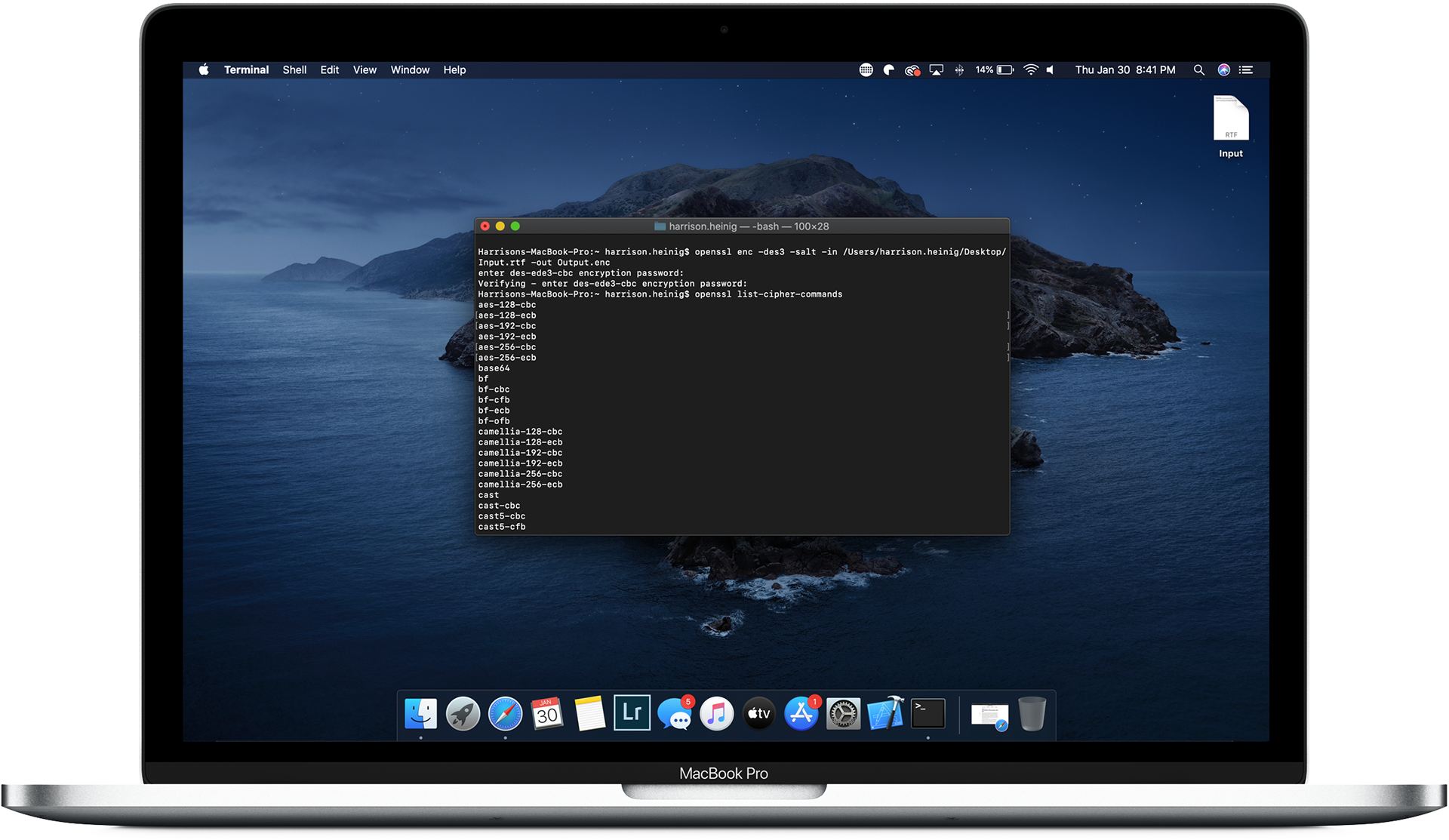Minimize Terminal window with yellow button
Image resolution: width=1449 pixels, height=840 pixels.
click(500, 226)
